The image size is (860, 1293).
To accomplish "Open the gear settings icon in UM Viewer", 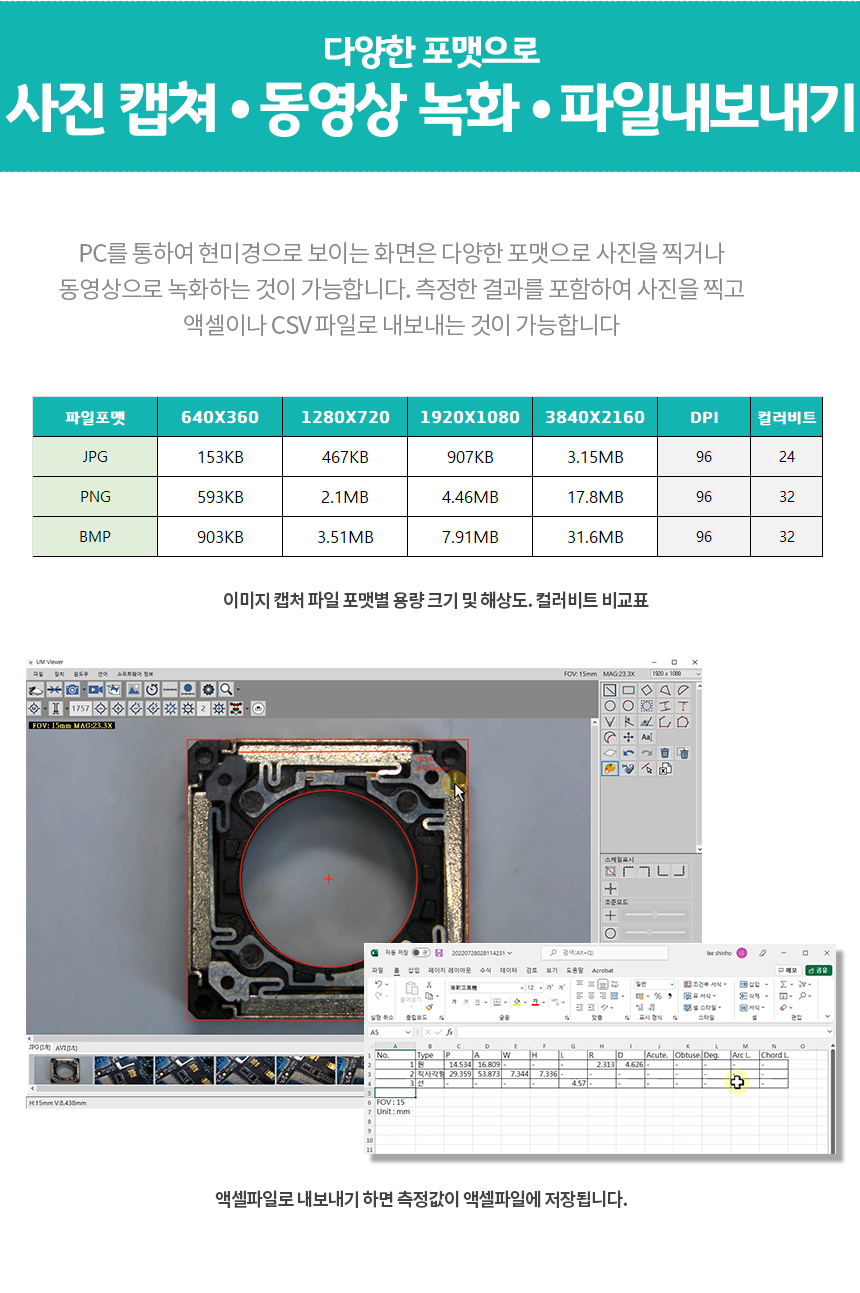I will click(x=208, y=690).
